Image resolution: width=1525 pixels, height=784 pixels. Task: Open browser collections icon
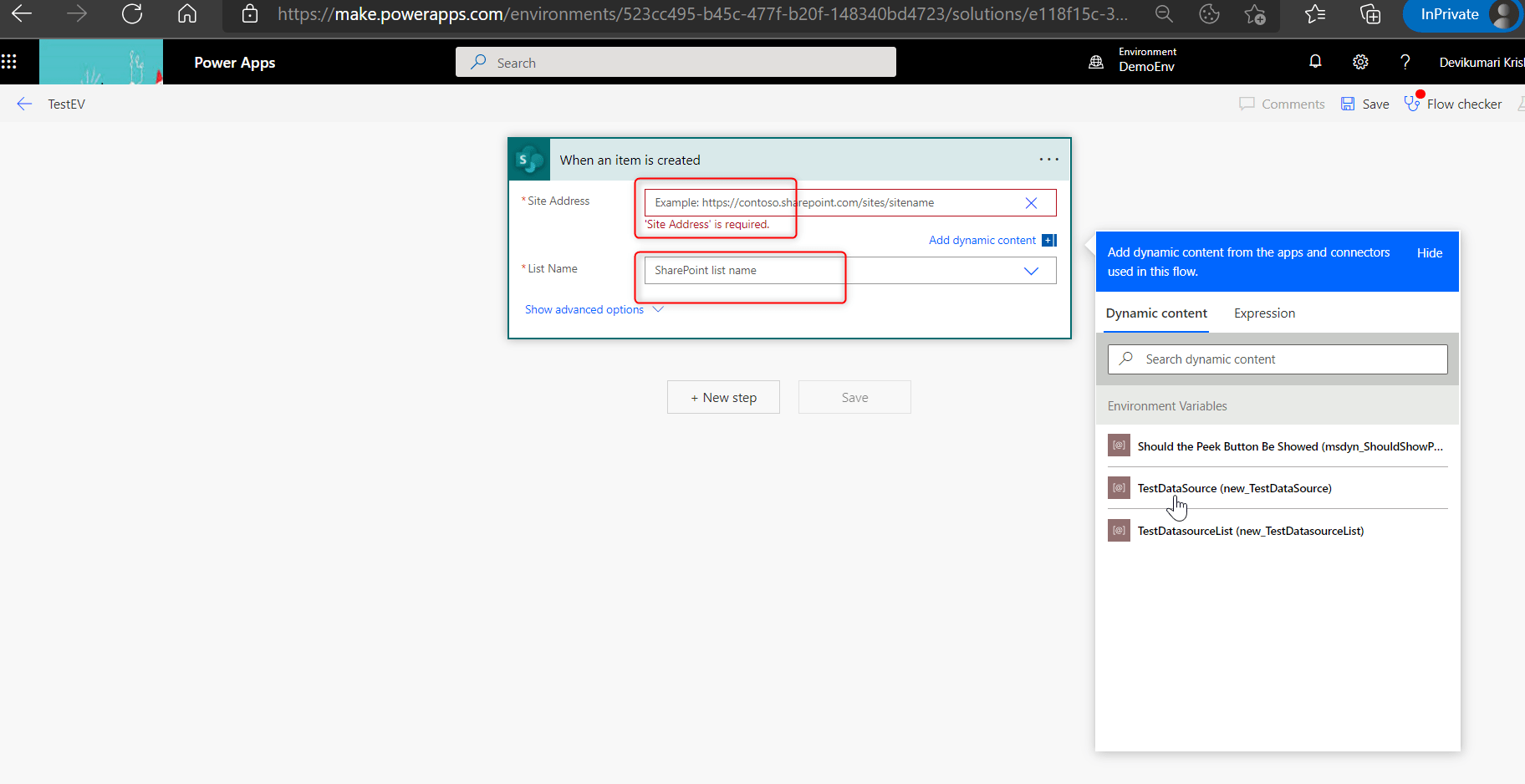1370,13
